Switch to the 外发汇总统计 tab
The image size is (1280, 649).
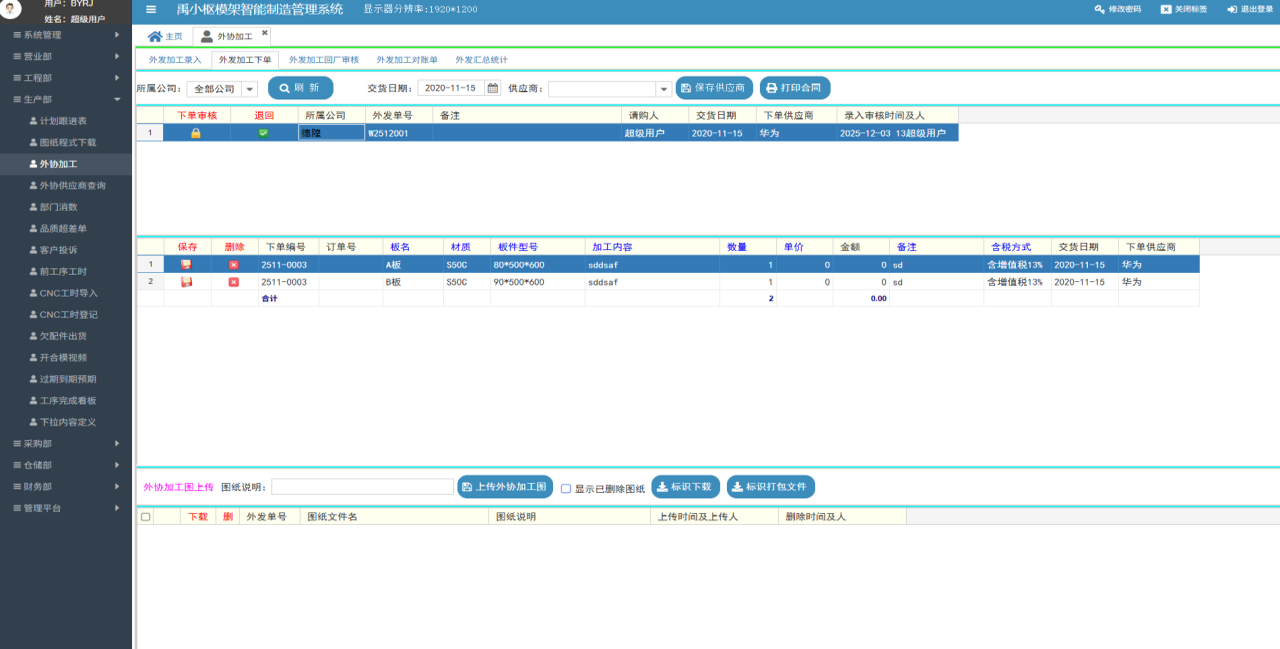click(482, 60)
